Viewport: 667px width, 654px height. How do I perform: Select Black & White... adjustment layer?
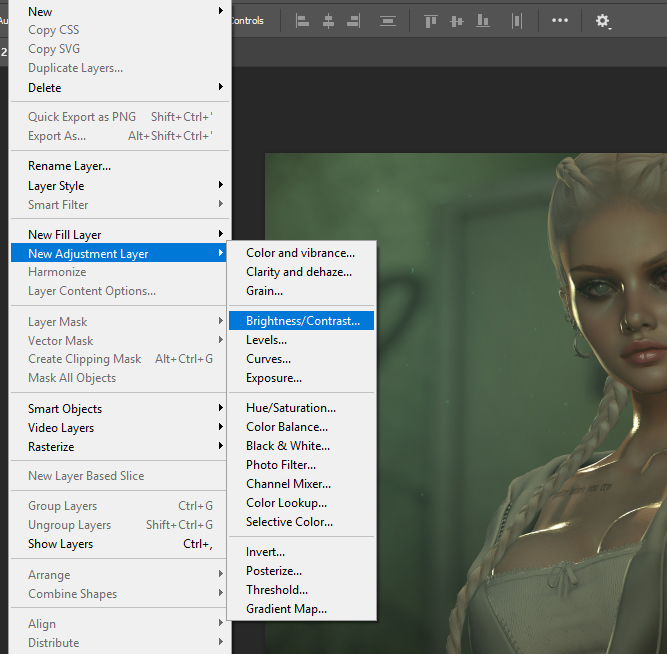tap(301, 446)
